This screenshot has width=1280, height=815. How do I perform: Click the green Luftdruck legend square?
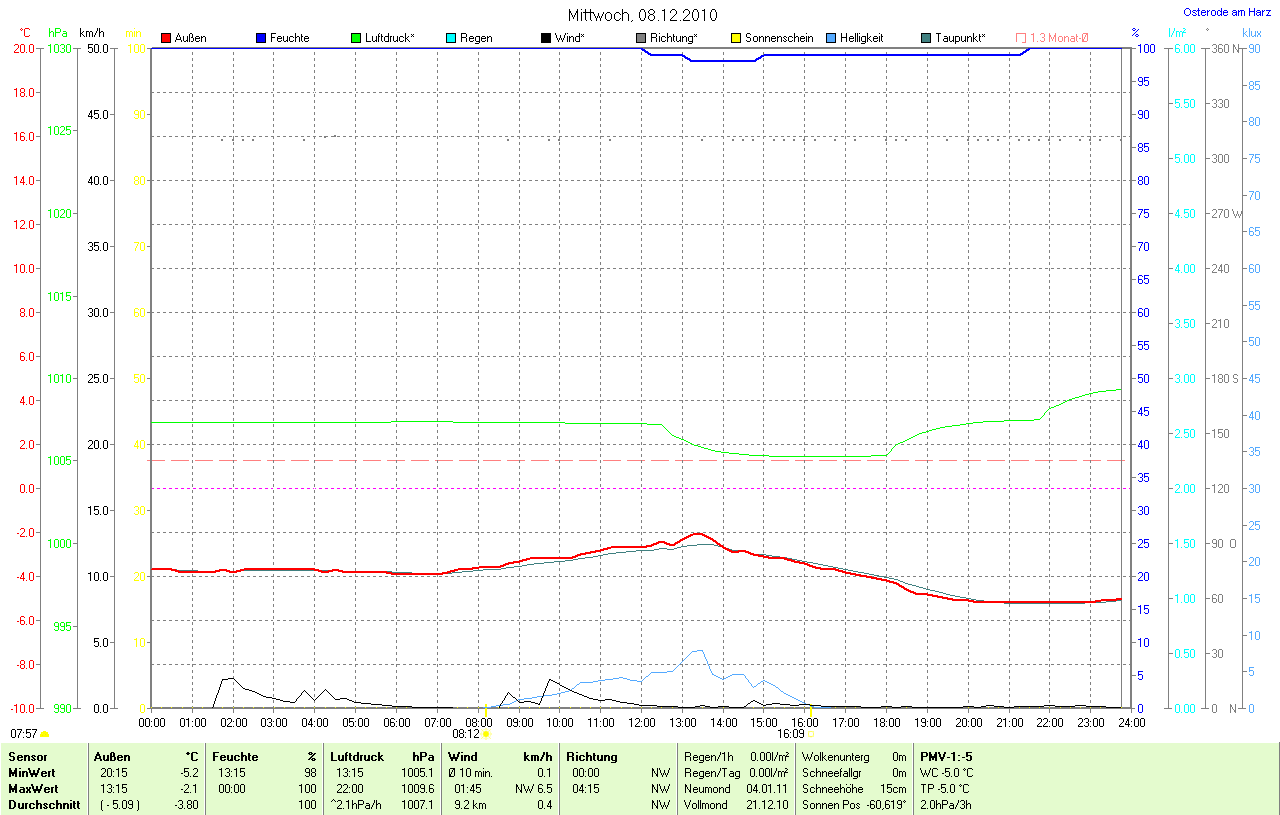[x=356, y=38]
